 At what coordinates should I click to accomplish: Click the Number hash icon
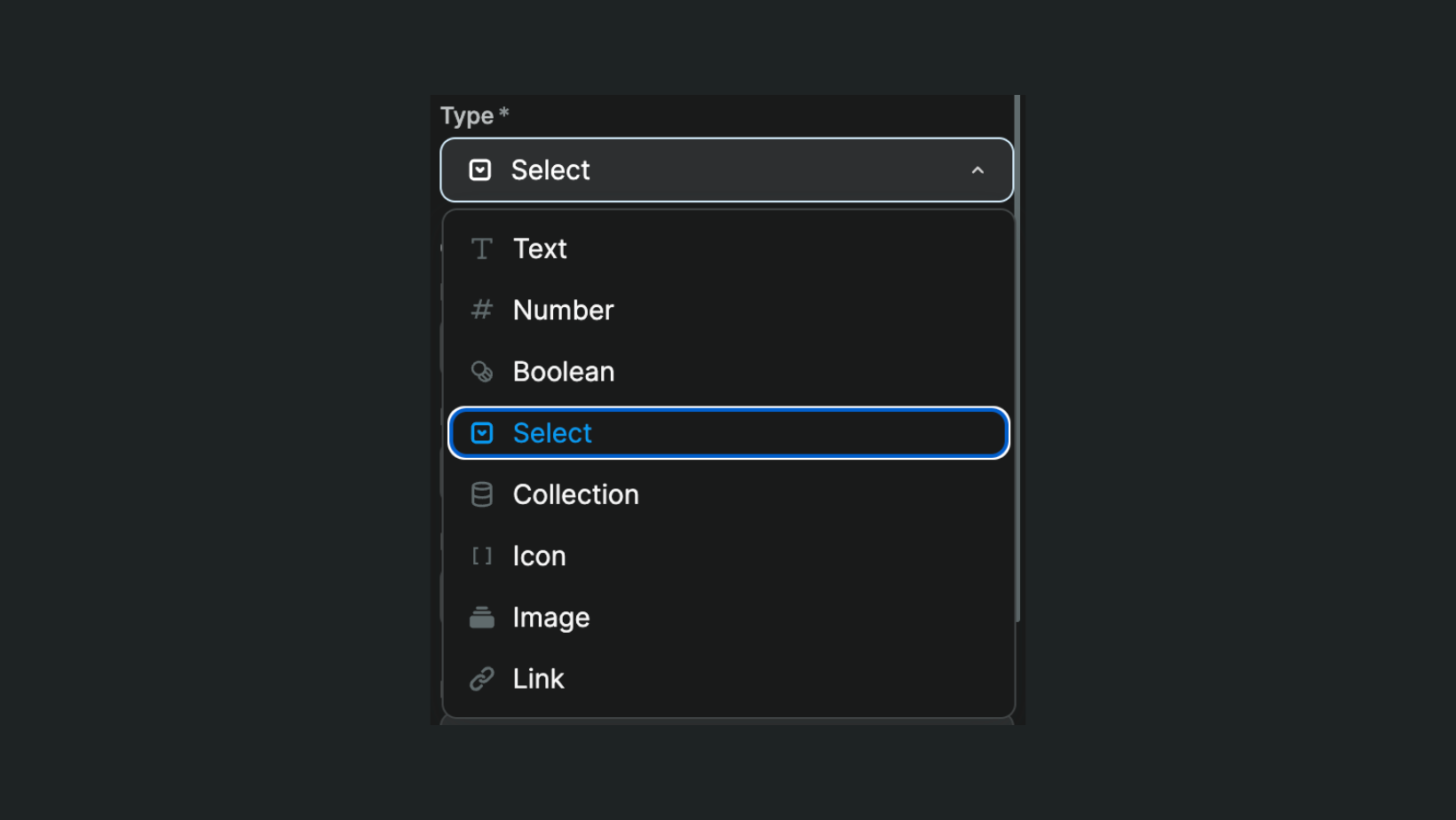click(481, 310)
